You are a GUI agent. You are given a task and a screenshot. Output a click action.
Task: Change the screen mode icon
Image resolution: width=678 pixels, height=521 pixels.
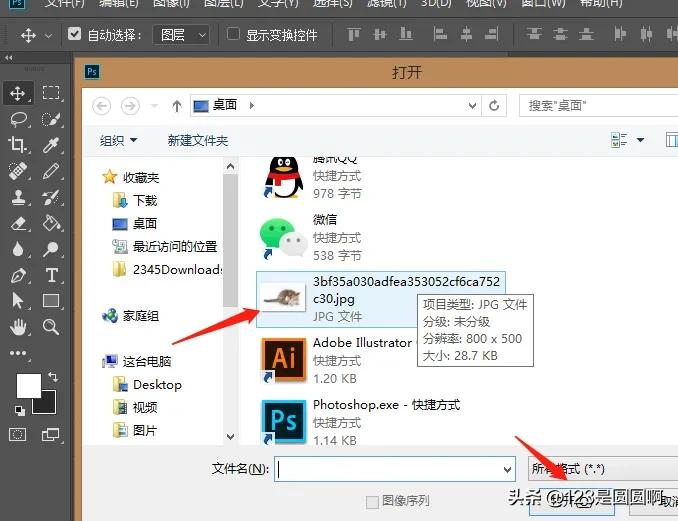51,434
